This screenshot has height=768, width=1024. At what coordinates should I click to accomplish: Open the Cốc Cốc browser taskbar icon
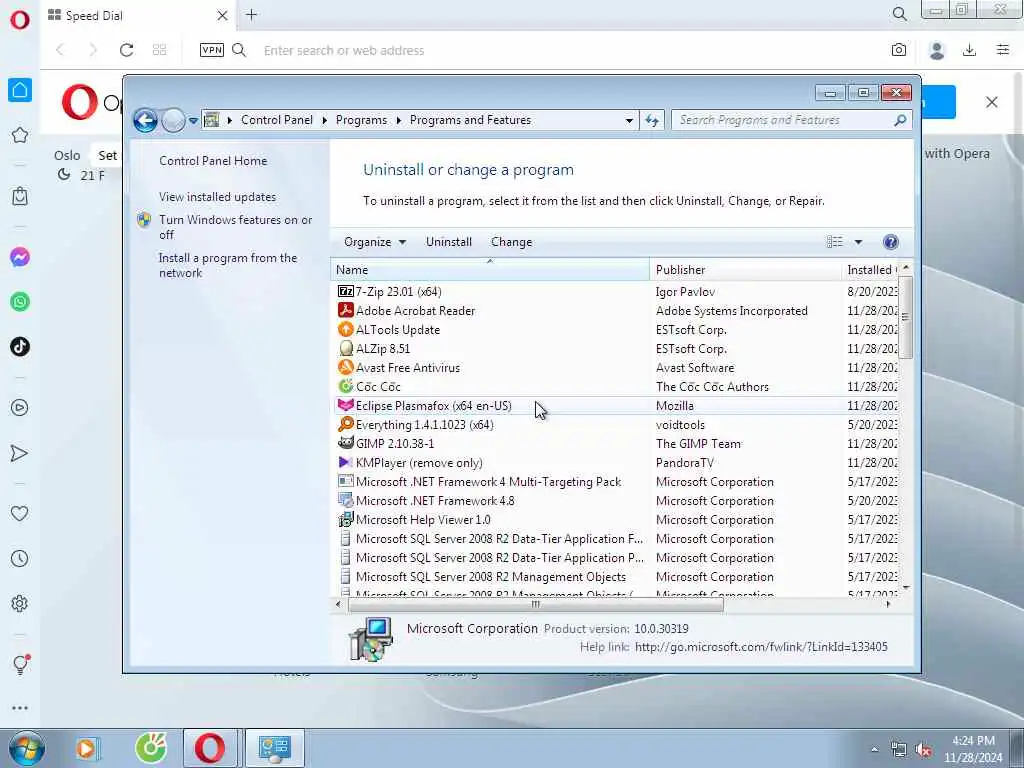(151, 748)
